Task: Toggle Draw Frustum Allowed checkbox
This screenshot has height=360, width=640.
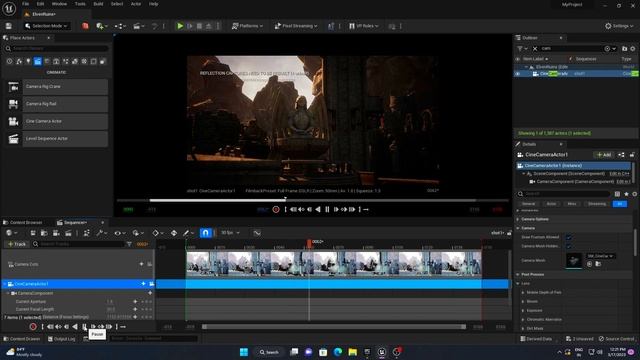Action: click(569, 237)
